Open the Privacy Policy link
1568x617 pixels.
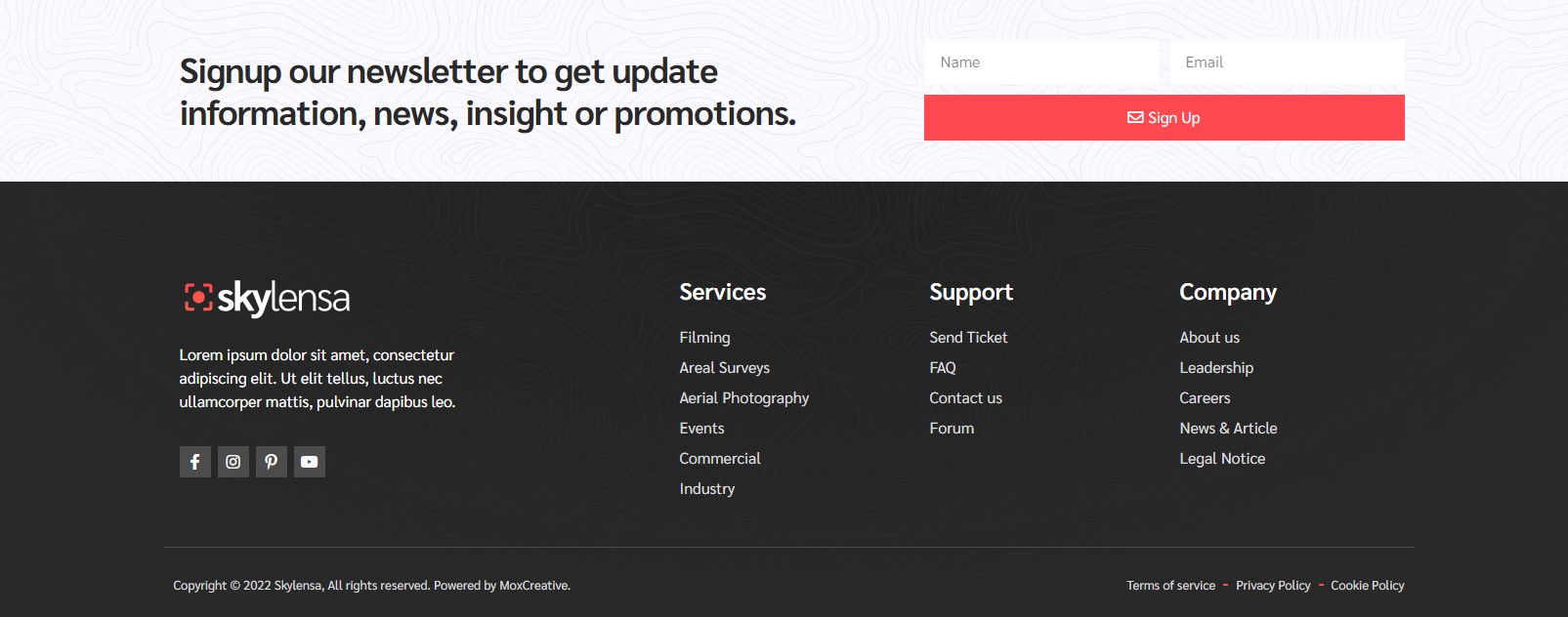(x=1273, y=586)
